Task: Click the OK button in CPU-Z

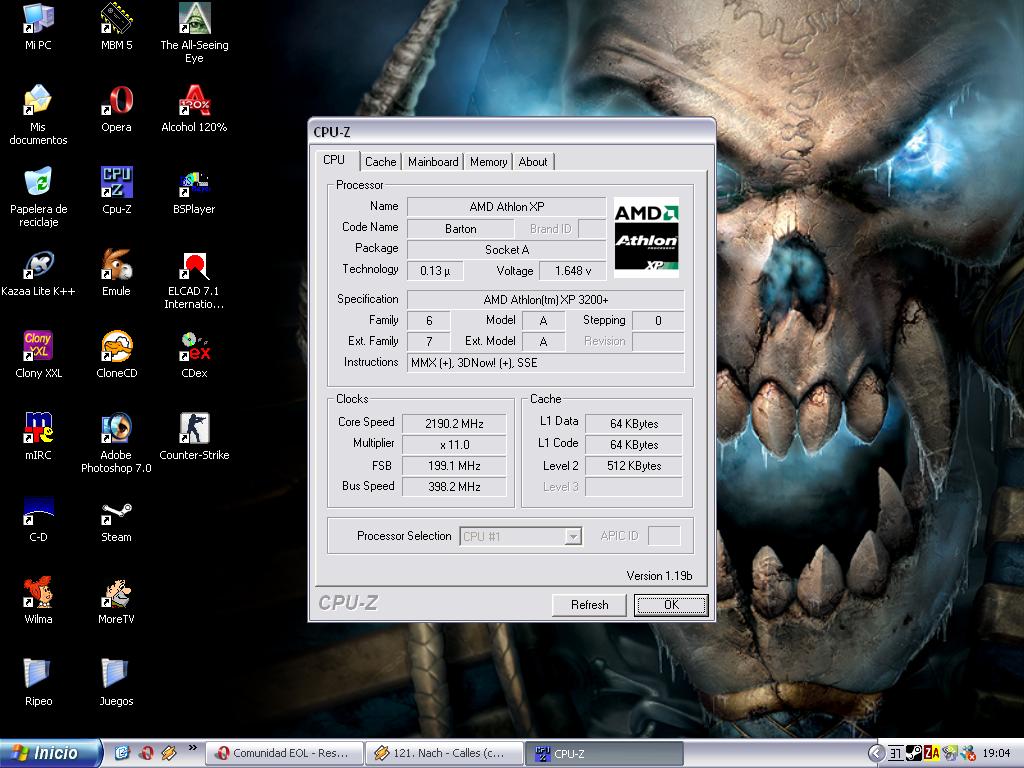Action: (x=670, y=605)
